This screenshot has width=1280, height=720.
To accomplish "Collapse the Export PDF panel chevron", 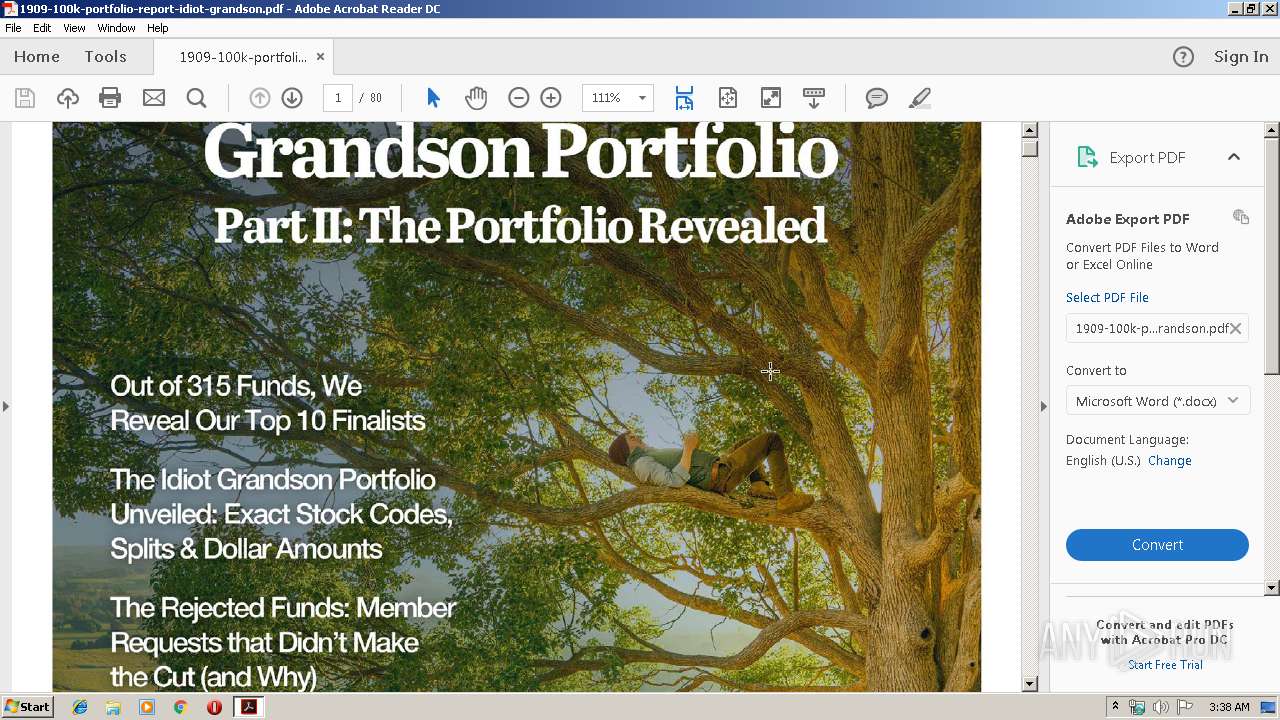I will (1234, 157).
